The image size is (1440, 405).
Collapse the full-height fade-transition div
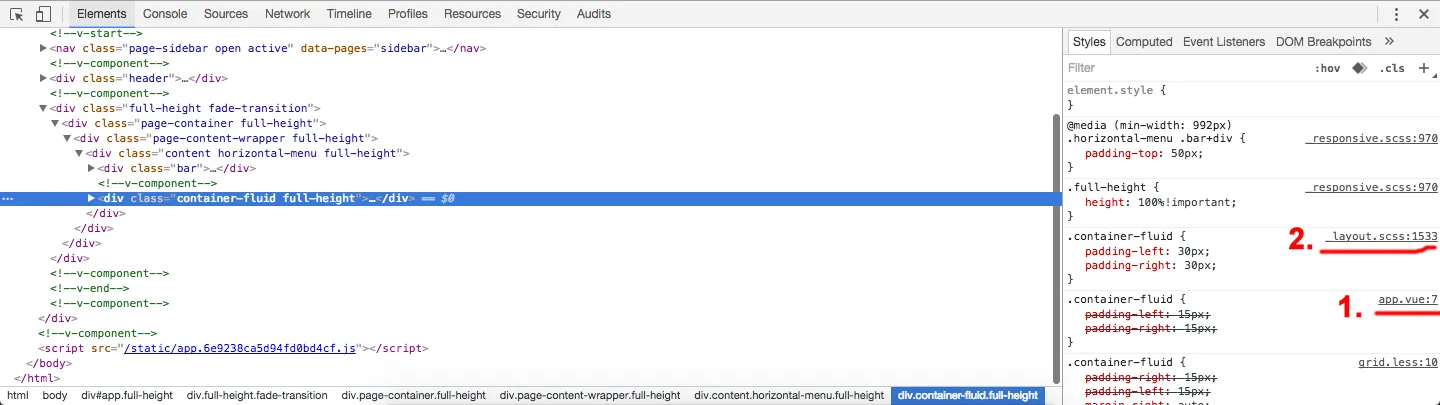point(43,108)
